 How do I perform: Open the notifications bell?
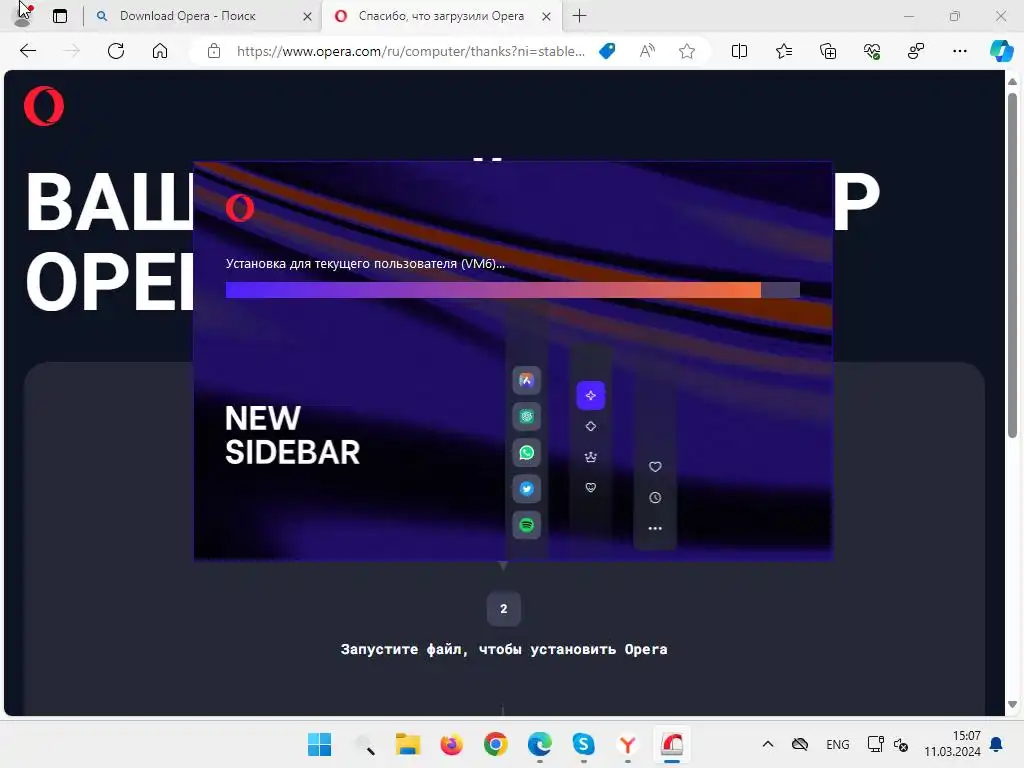coord(997,744)
